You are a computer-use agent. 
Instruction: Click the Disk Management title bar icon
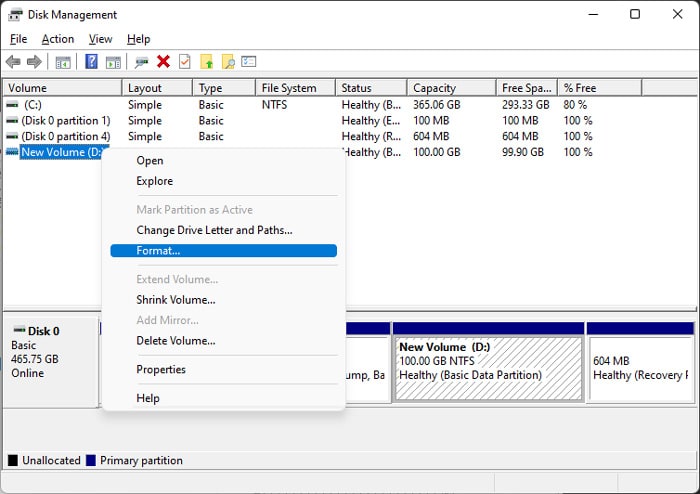(15, 15)
